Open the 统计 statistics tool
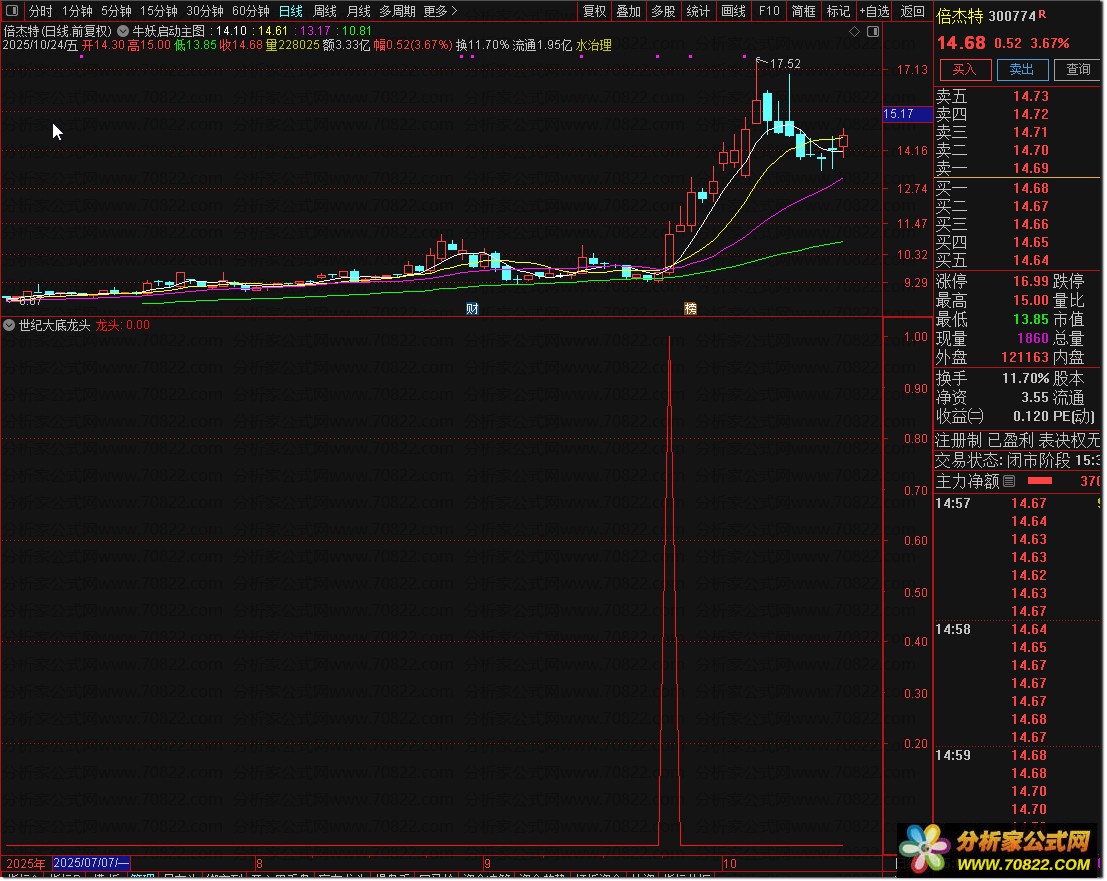The height and width of the screenshot is (881, 1107). click(698, 11)
